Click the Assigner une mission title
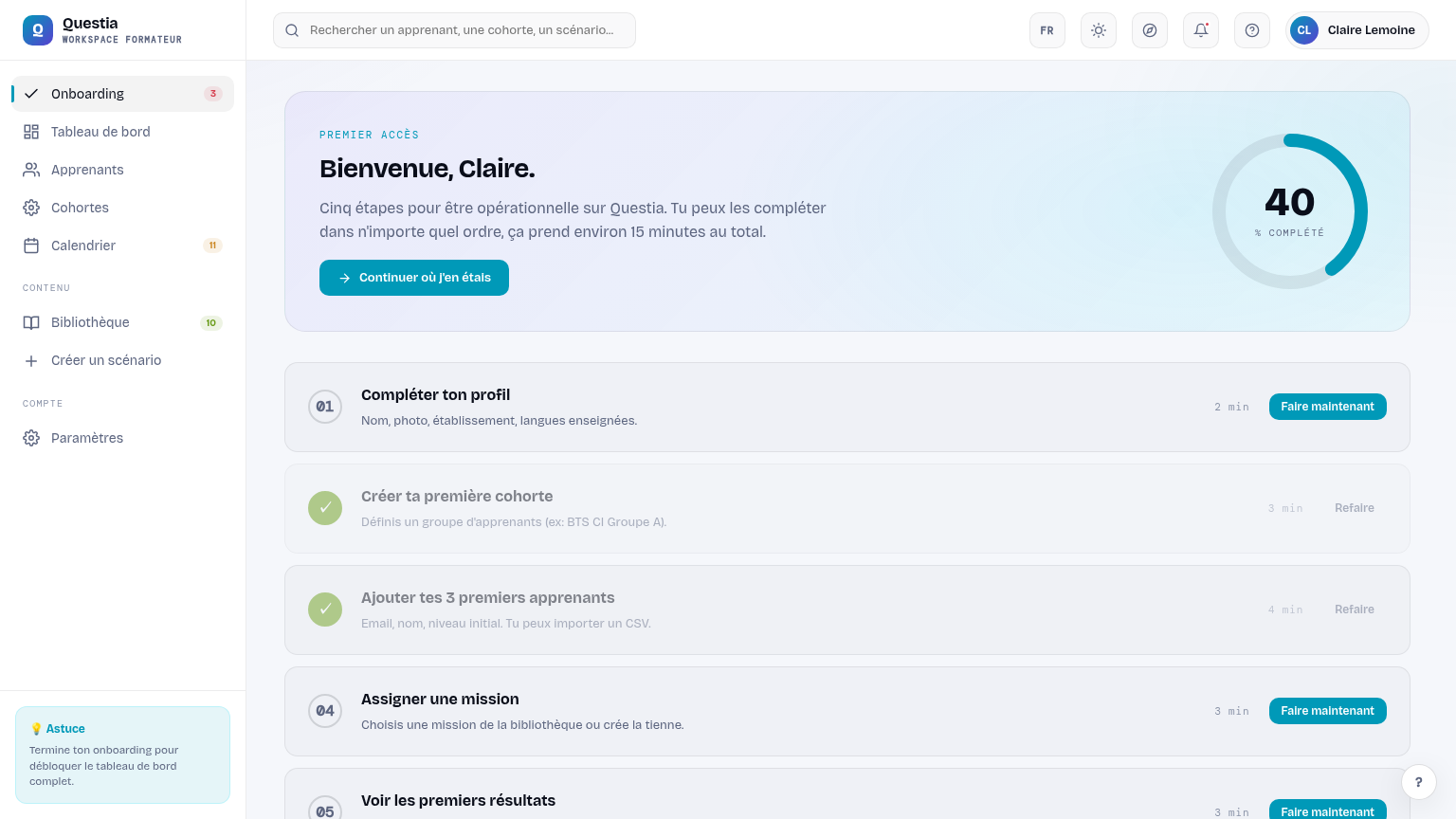 (x=440, y=700)
